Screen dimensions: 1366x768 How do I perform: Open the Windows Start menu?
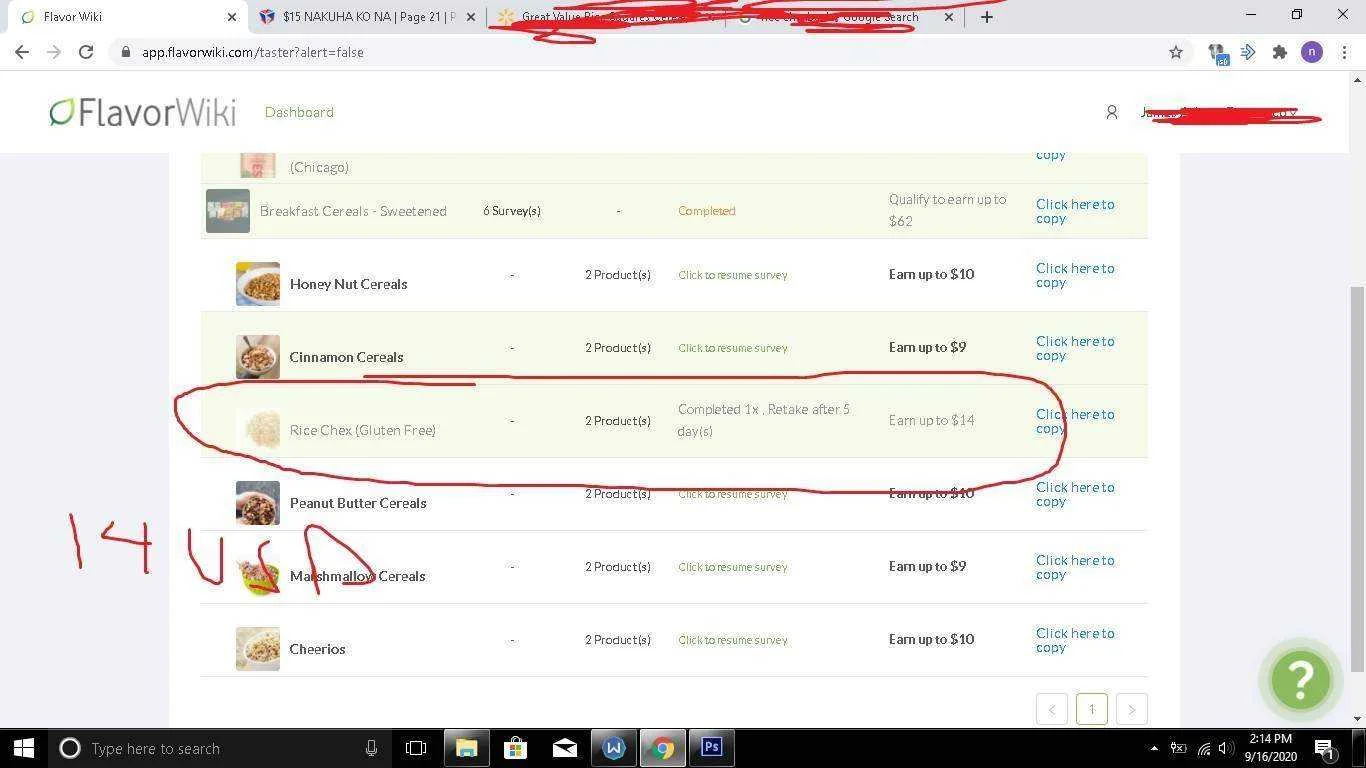(x=24, y=748)
